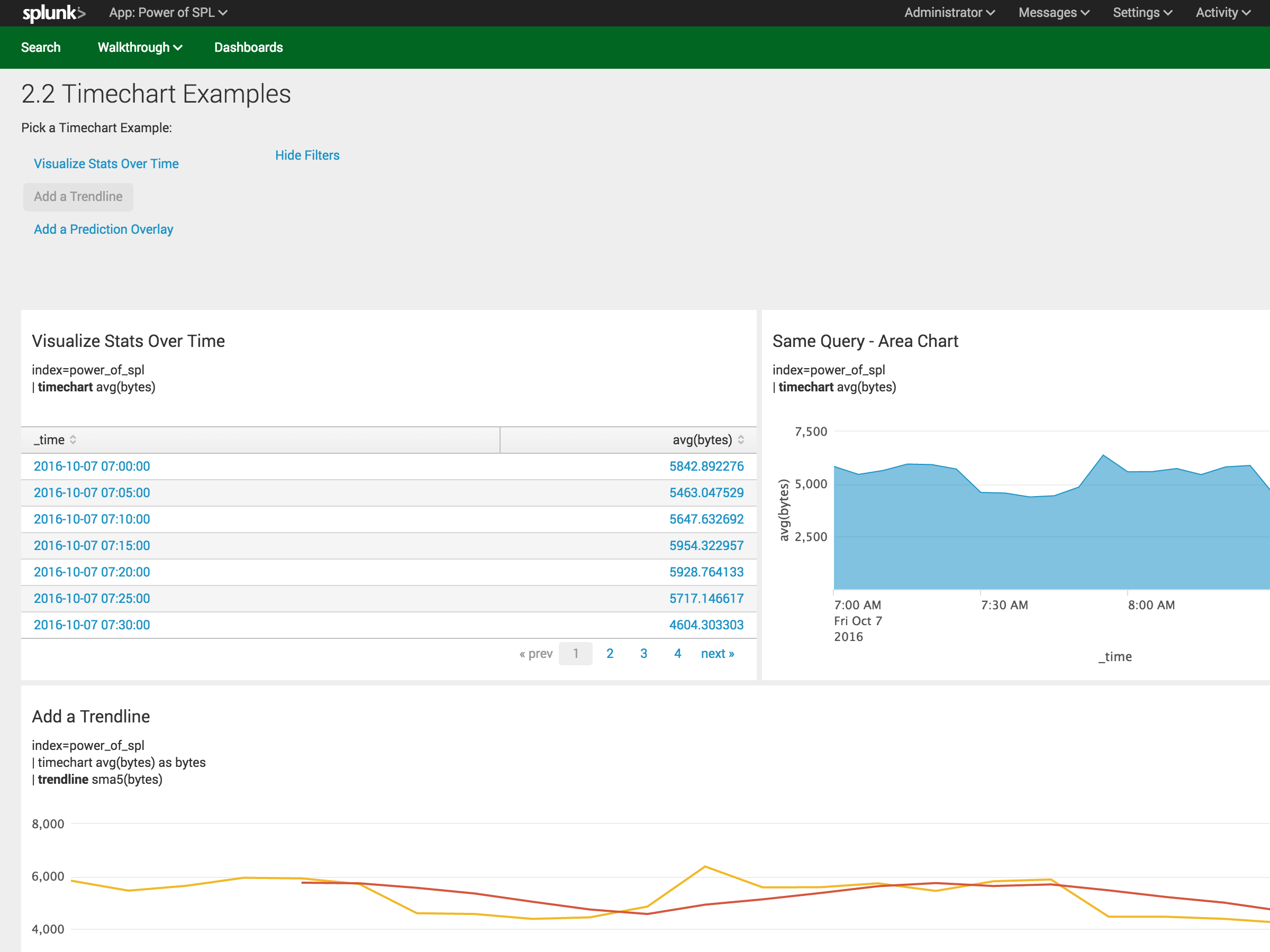This screenshot has width=1270, height=952.
Task: Choose Add a Prediction Overlay example
Action: pos(103,230)
